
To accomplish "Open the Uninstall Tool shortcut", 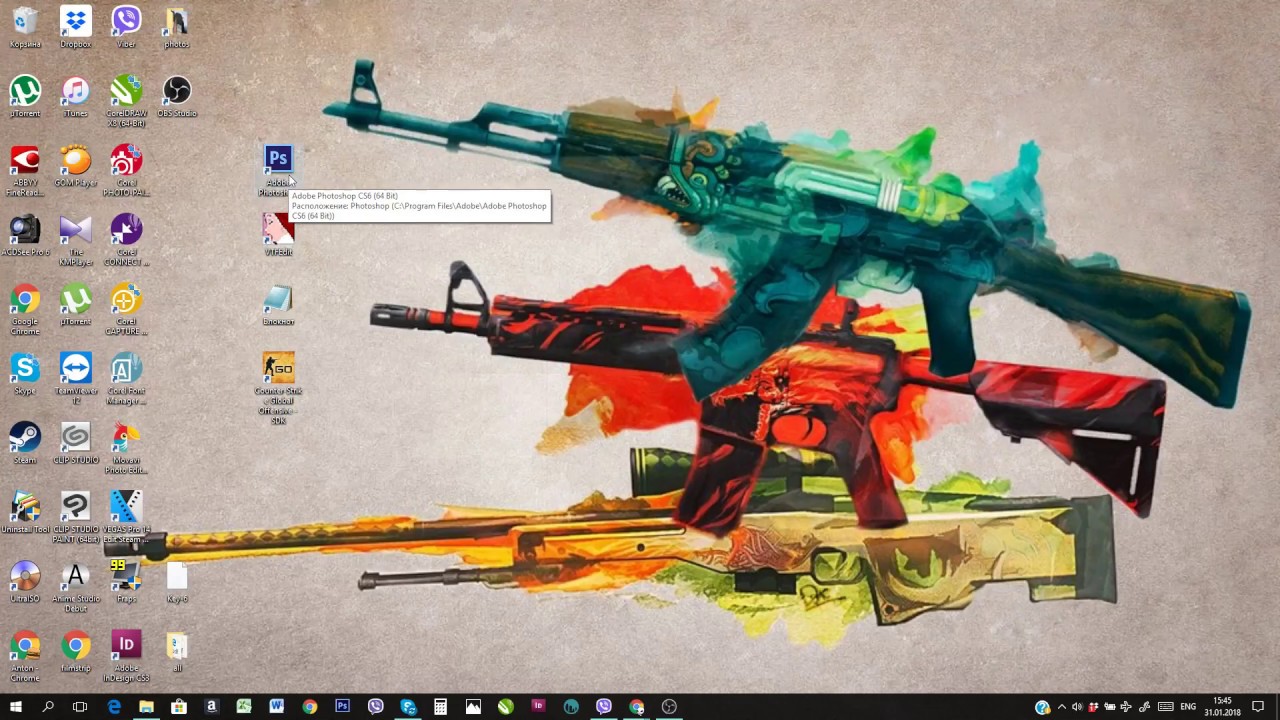I will point(25,512).
